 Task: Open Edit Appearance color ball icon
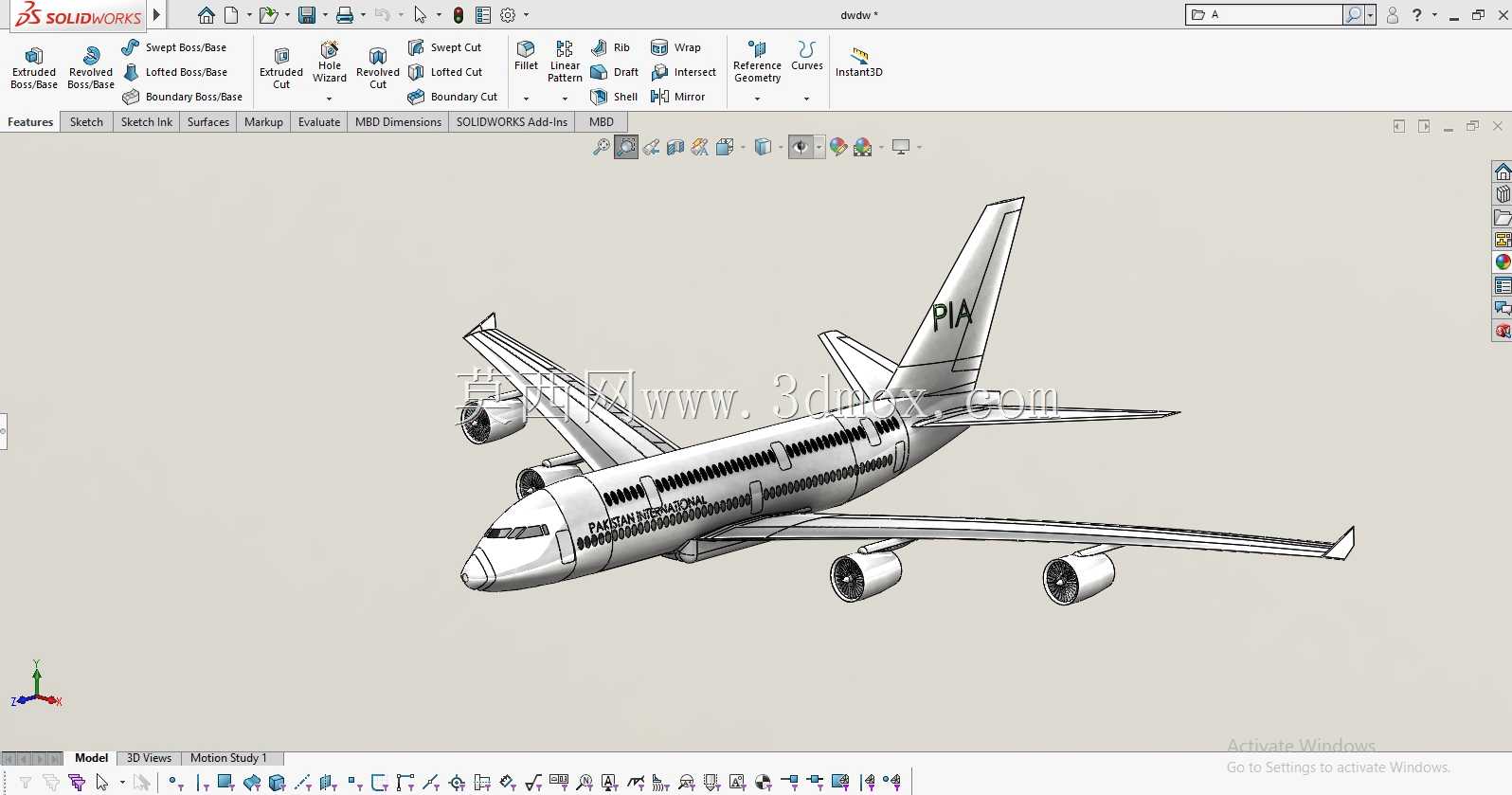[837, 147]
